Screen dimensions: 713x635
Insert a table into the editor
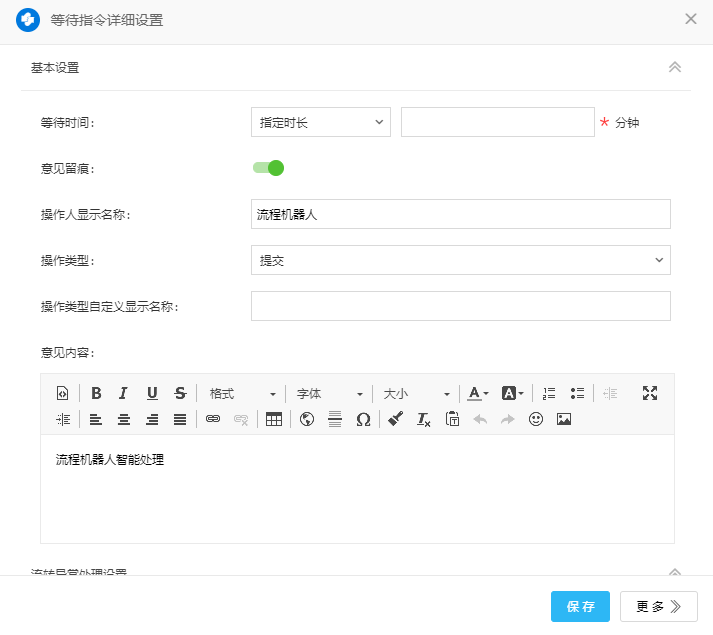click(274, 419)
